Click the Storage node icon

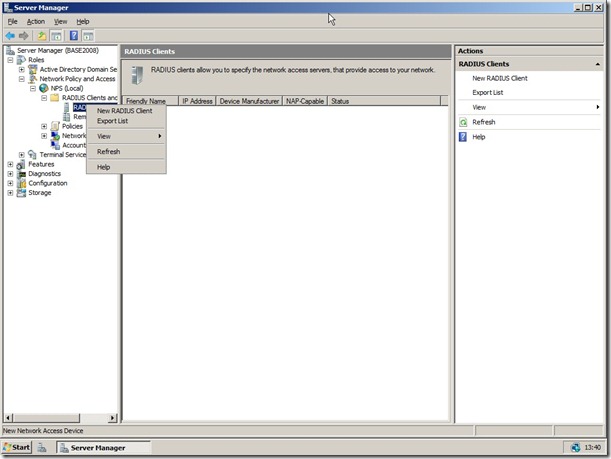(x=21, y=192)
